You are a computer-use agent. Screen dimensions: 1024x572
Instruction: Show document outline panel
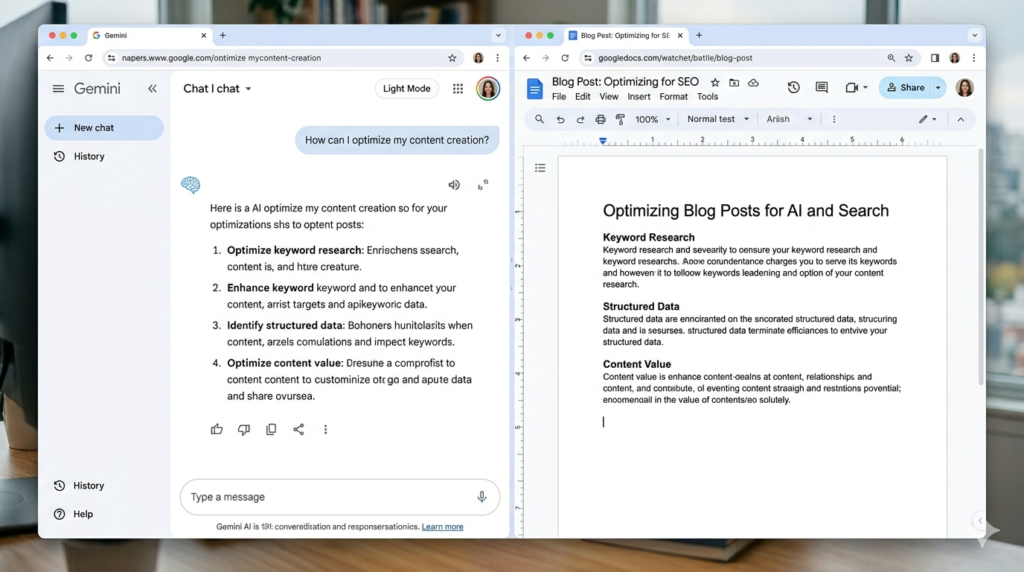point(540,168)
